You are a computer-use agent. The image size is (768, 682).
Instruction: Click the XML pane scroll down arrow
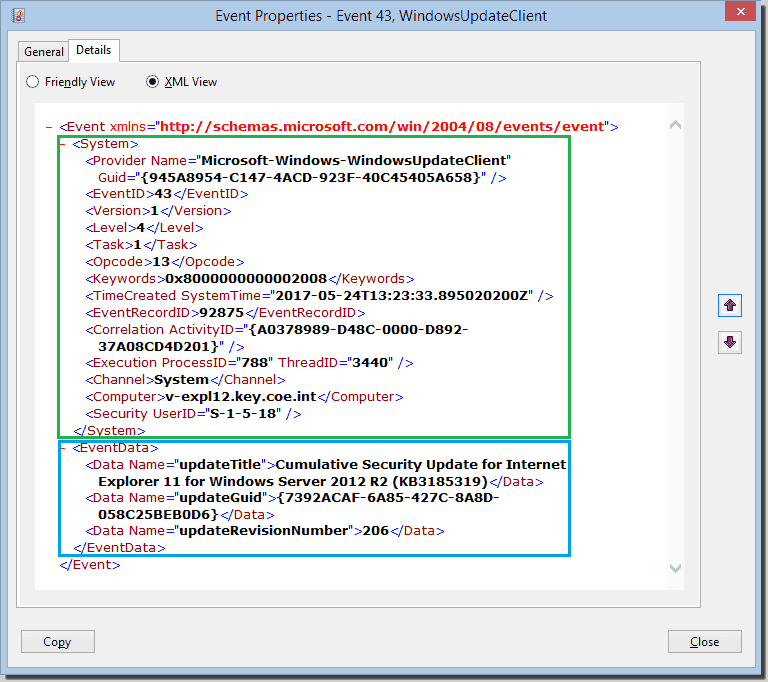pyautogui.click(x=675, y=568)
